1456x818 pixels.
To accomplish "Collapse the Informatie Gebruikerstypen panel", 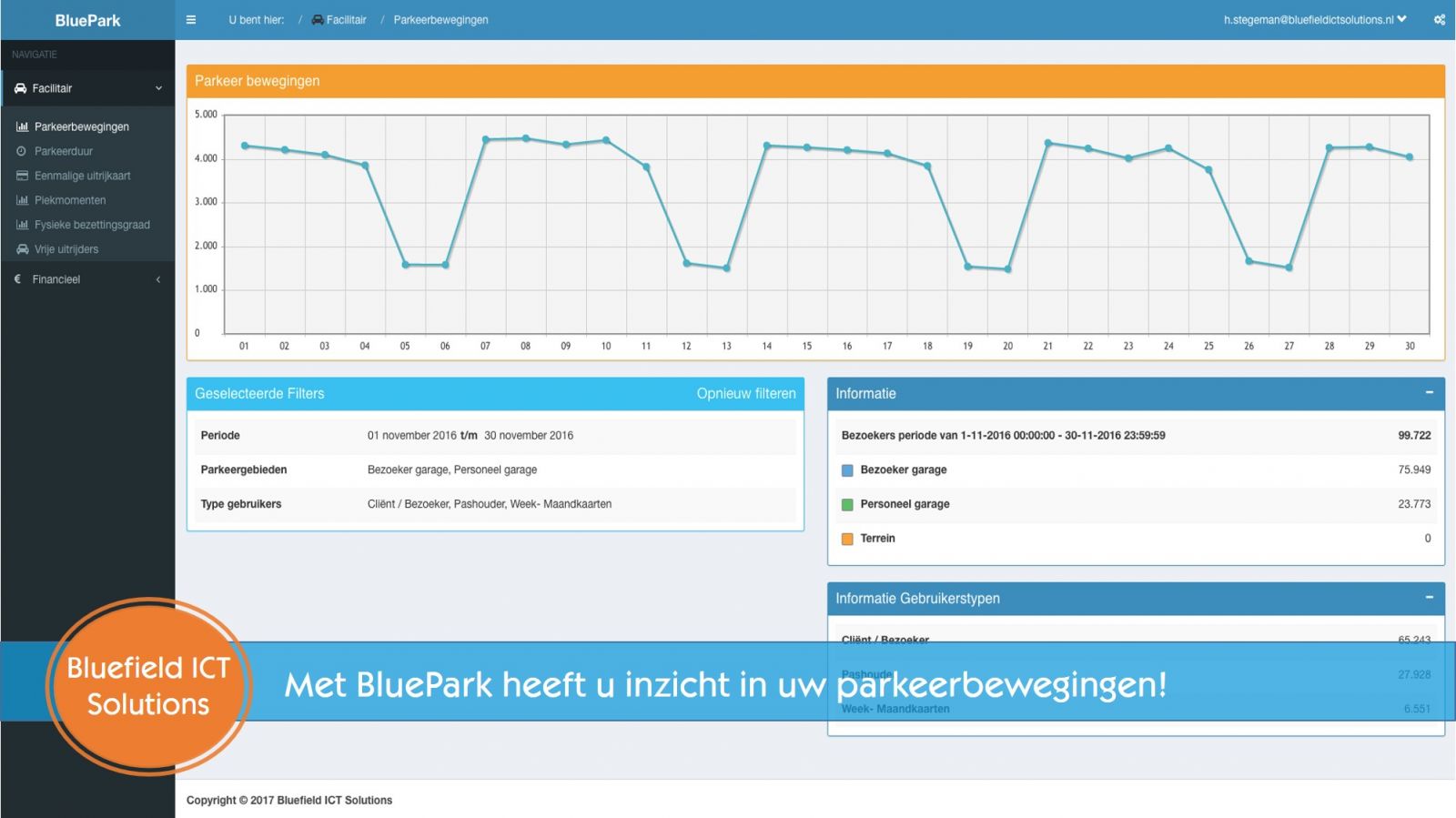I will 1429,598.
